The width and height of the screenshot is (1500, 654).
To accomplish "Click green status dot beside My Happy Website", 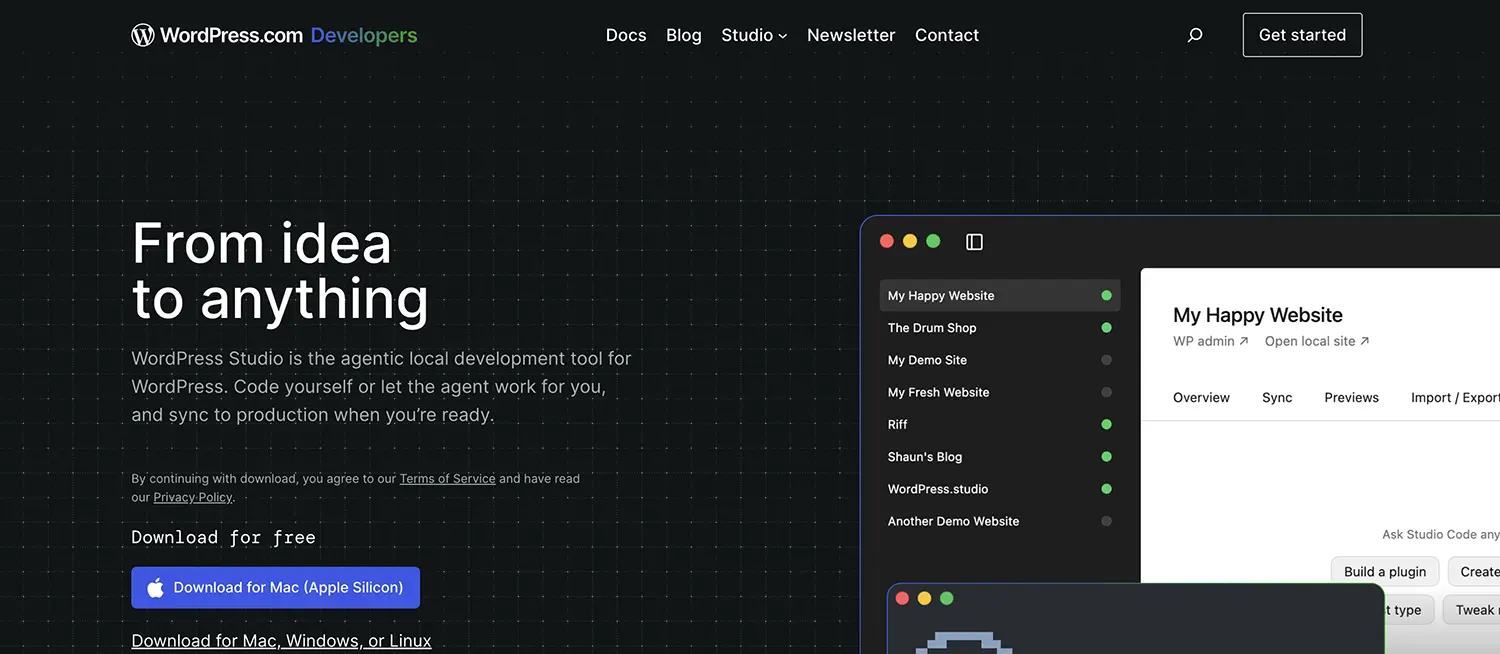I will (x=1106, y=295).
